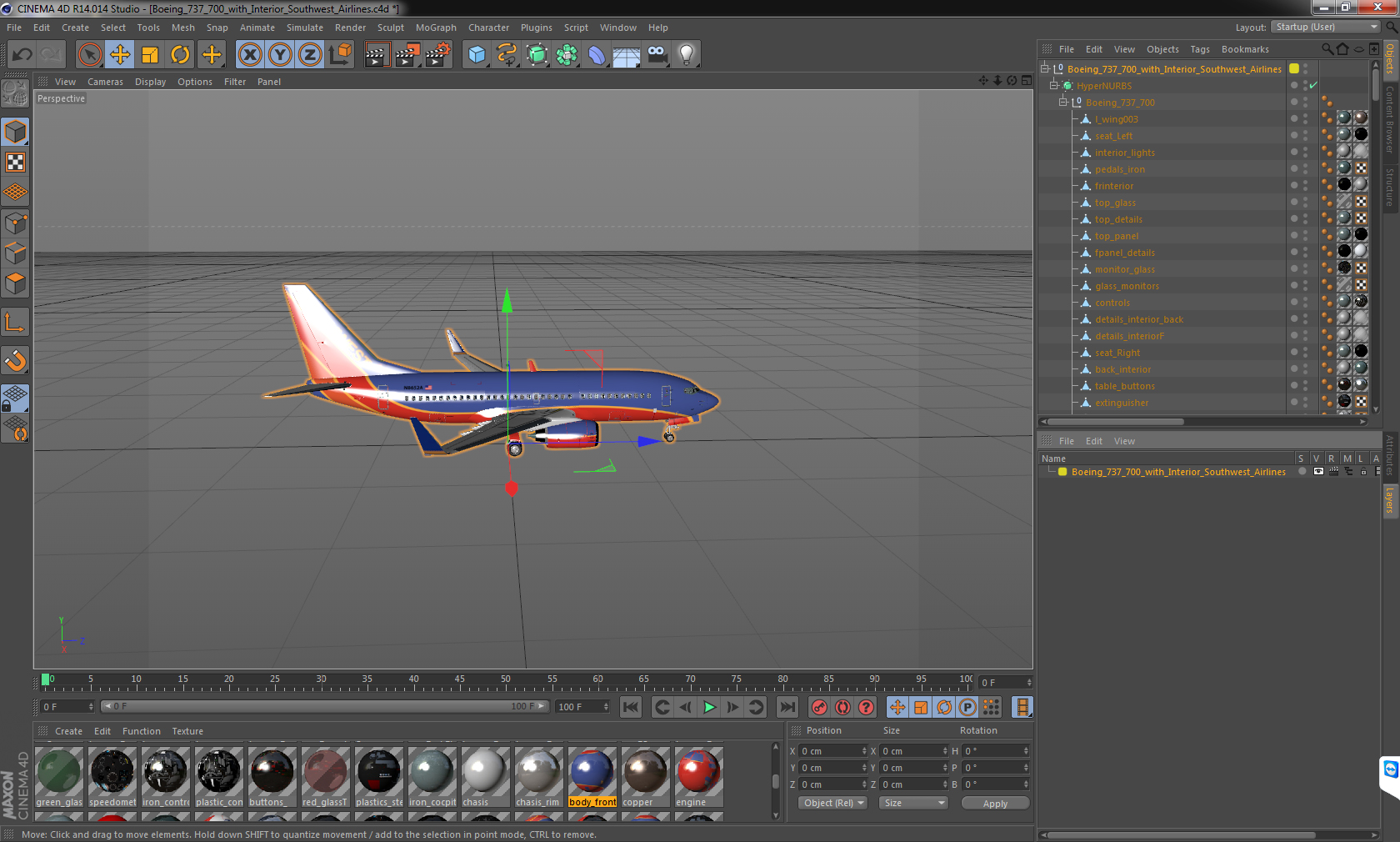
Task: Toggle snap magnet icon
Action: coord(15,361)
